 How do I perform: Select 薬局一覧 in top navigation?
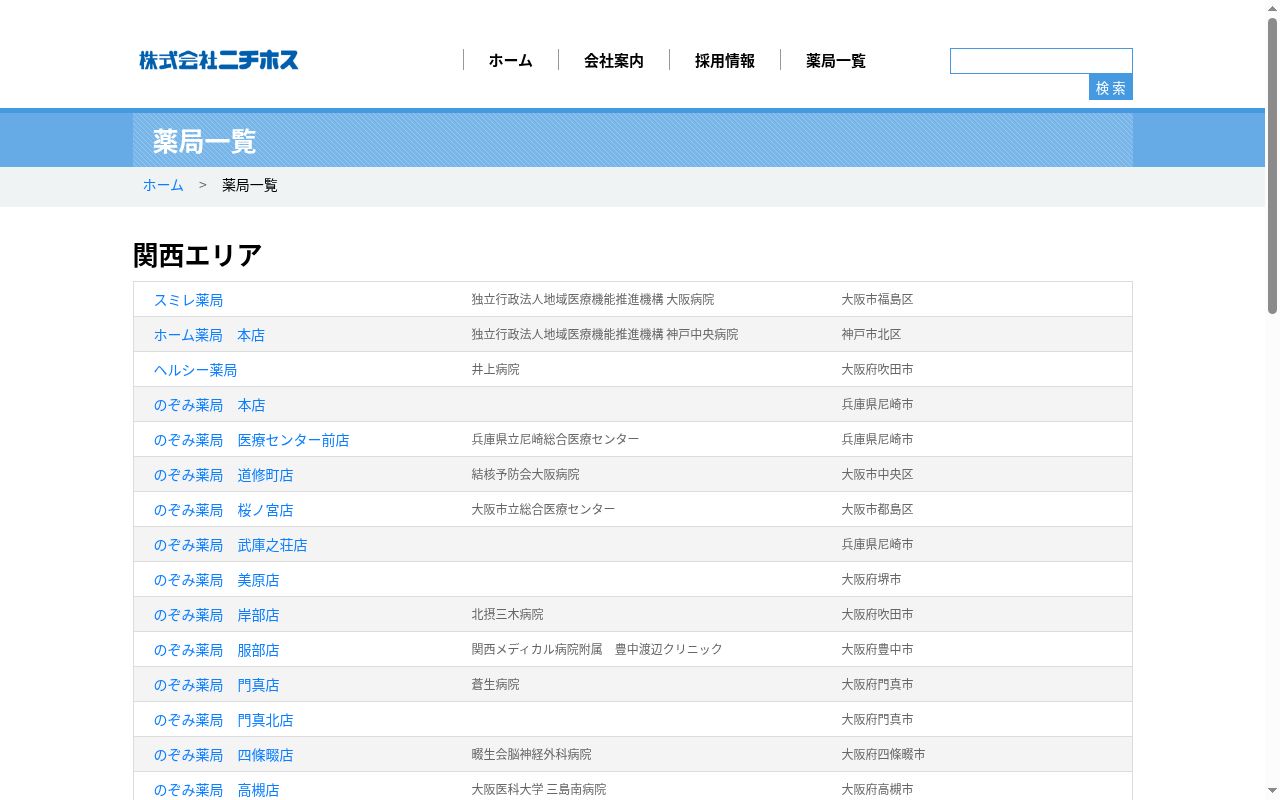tap(836, 61)
